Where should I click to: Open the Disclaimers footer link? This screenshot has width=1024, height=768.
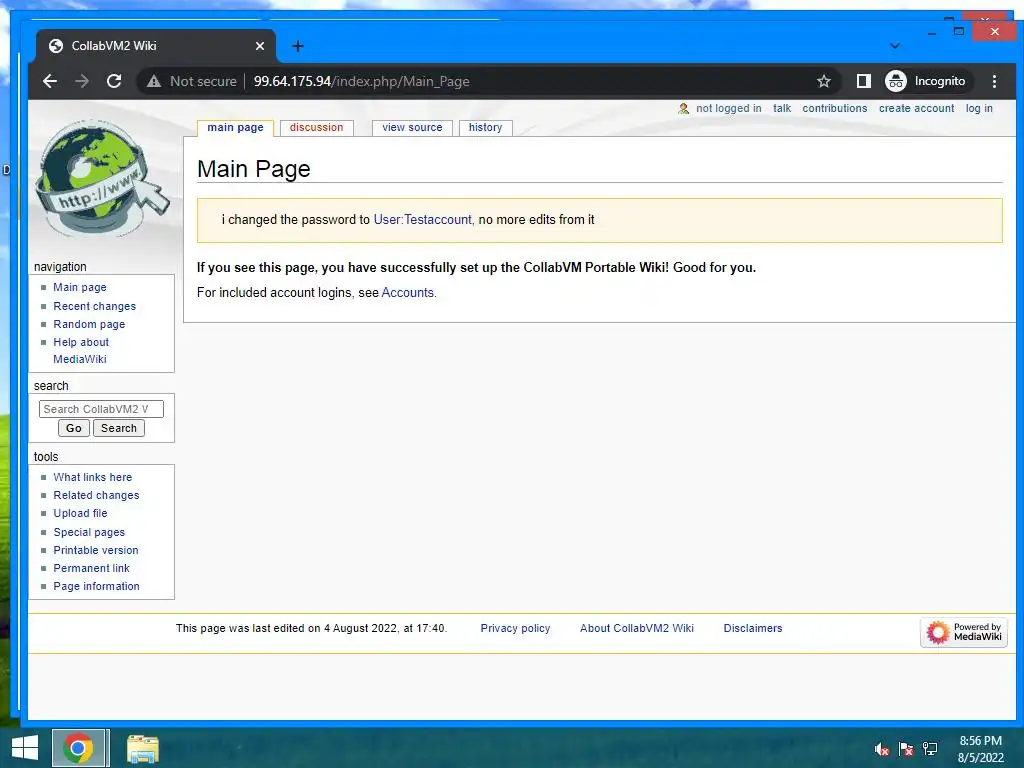[x=752, y=628]
